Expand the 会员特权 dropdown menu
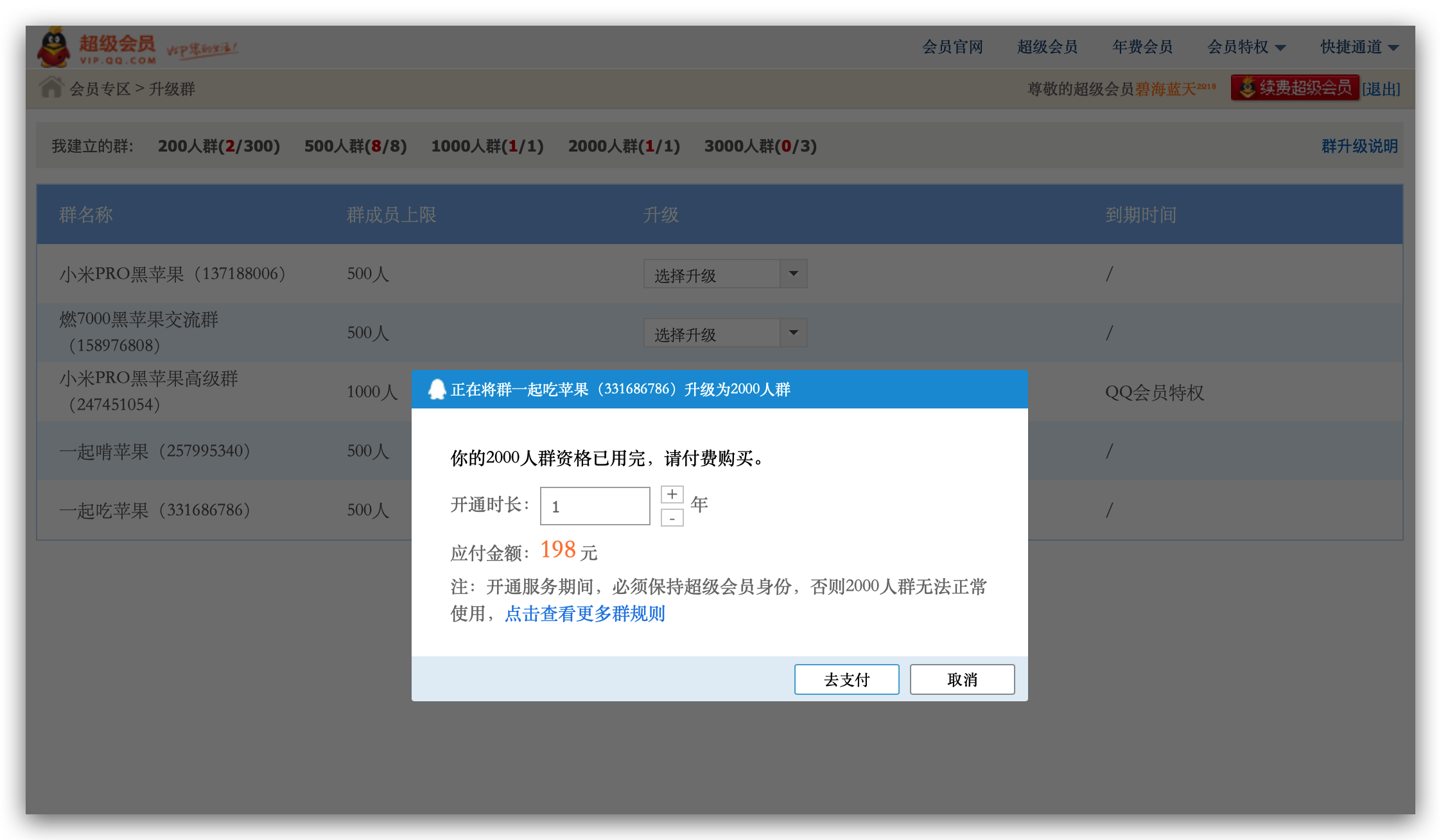Screen dimensions: 1441x840 1246,47
